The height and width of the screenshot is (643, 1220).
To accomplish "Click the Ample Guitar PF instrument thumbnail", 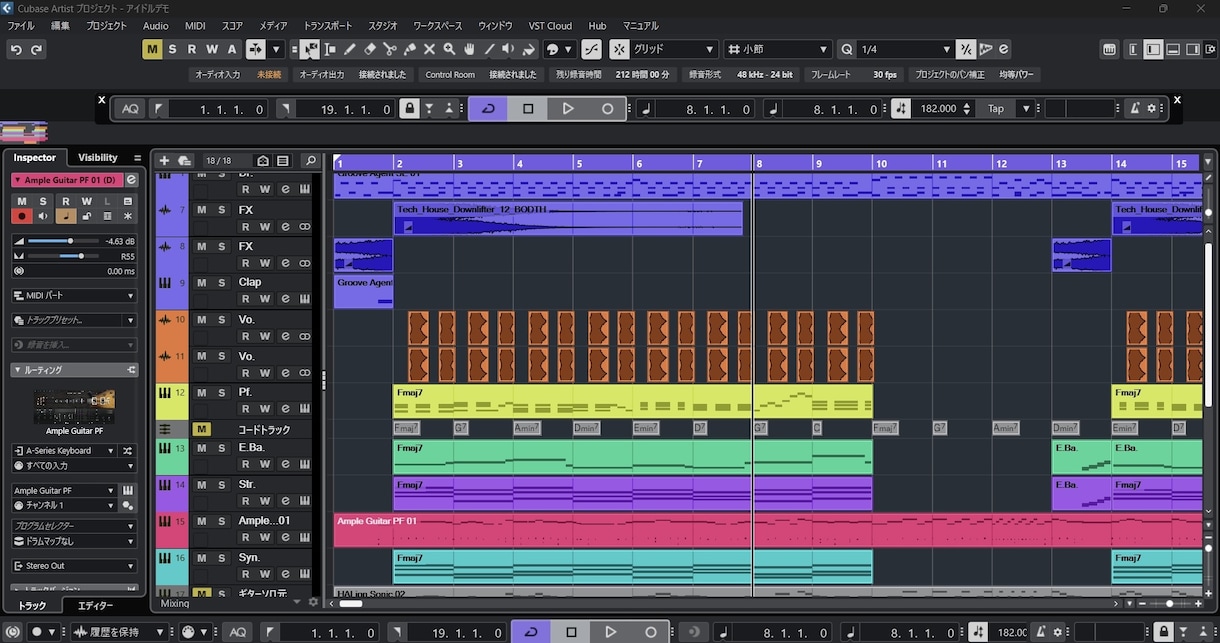I will tap(74, 406).
